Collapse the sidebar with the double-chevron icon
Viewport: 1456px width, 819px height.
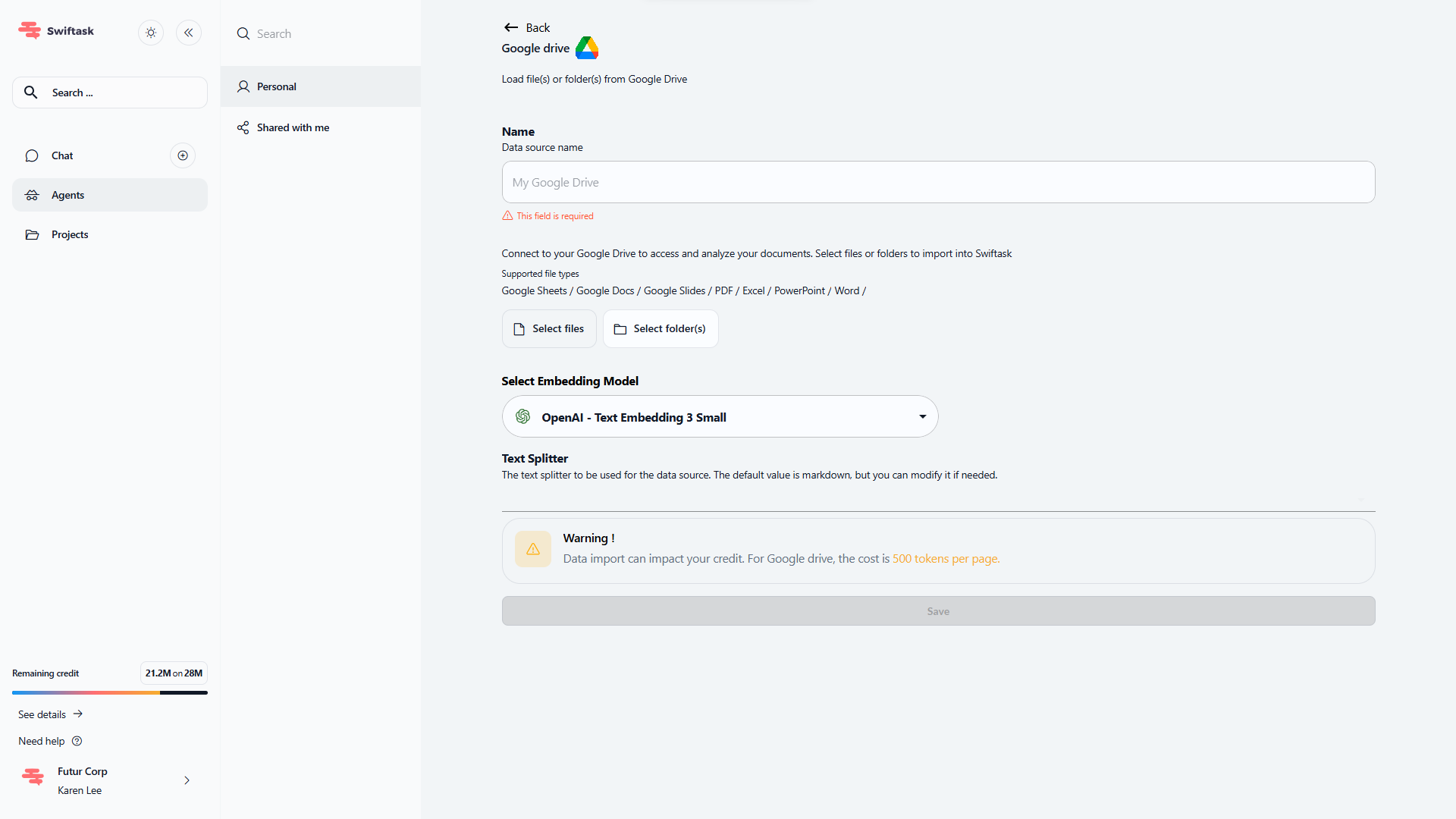click(189, 33)
